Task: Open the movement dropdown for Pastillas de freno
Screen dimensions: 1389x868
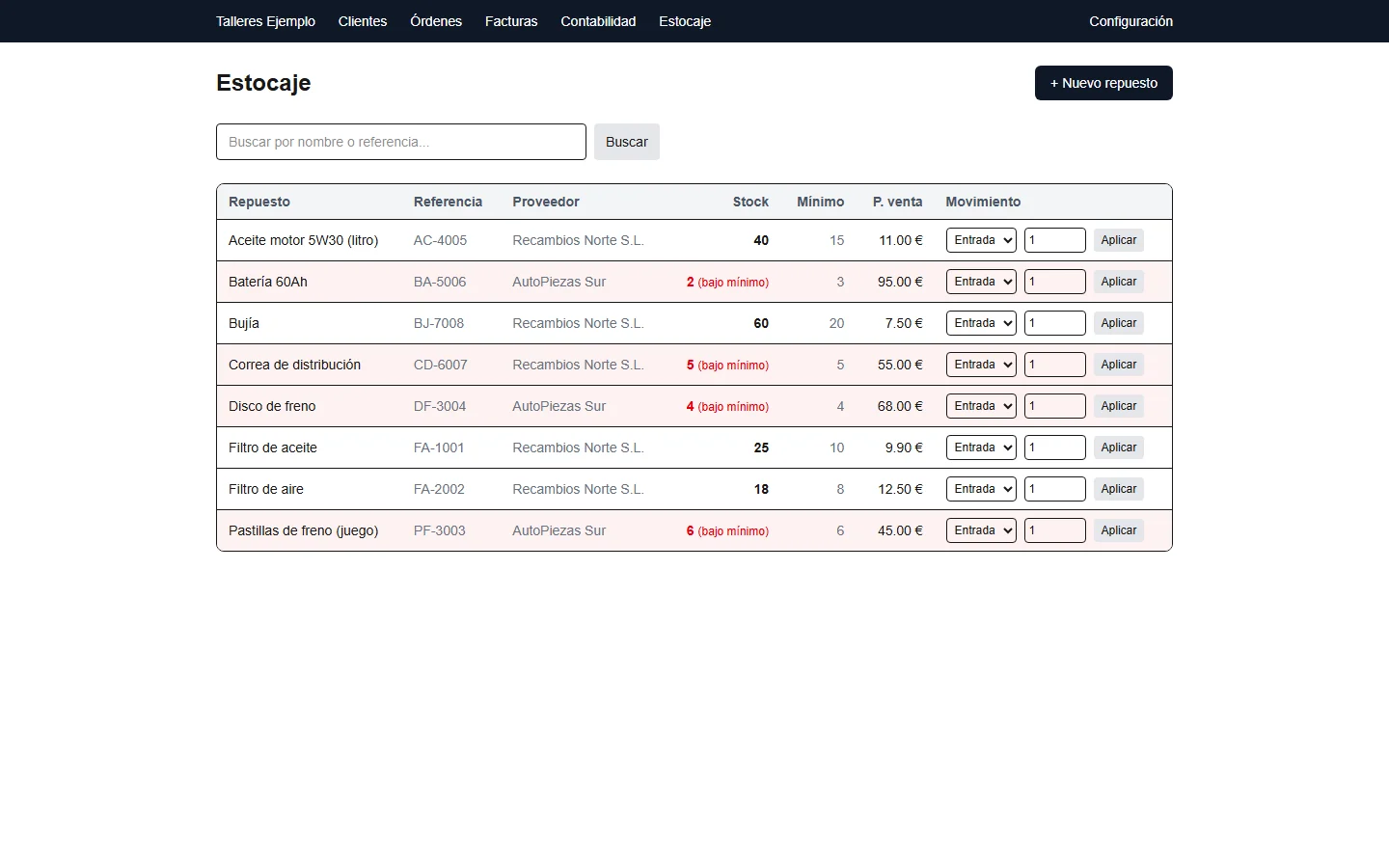Action: [x=981, y=530]
